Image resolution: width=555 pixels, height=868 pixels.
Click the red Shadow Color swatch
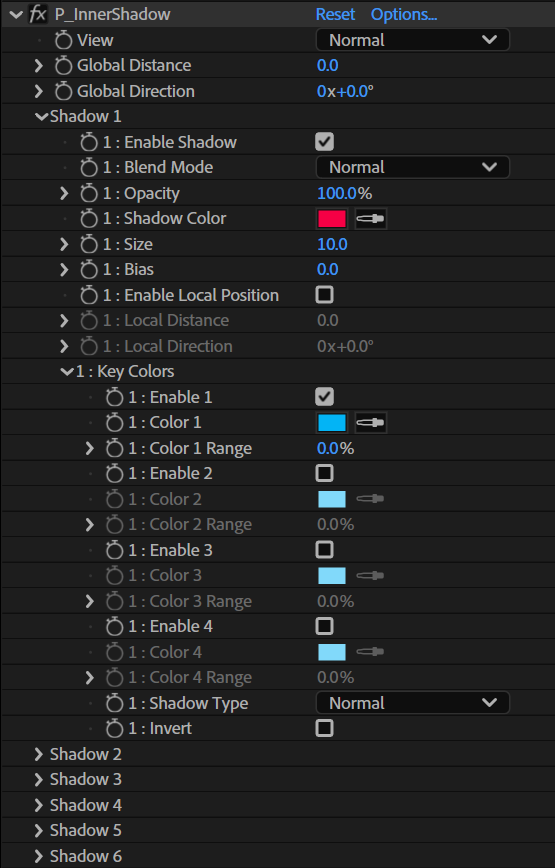tap(332, 219)
